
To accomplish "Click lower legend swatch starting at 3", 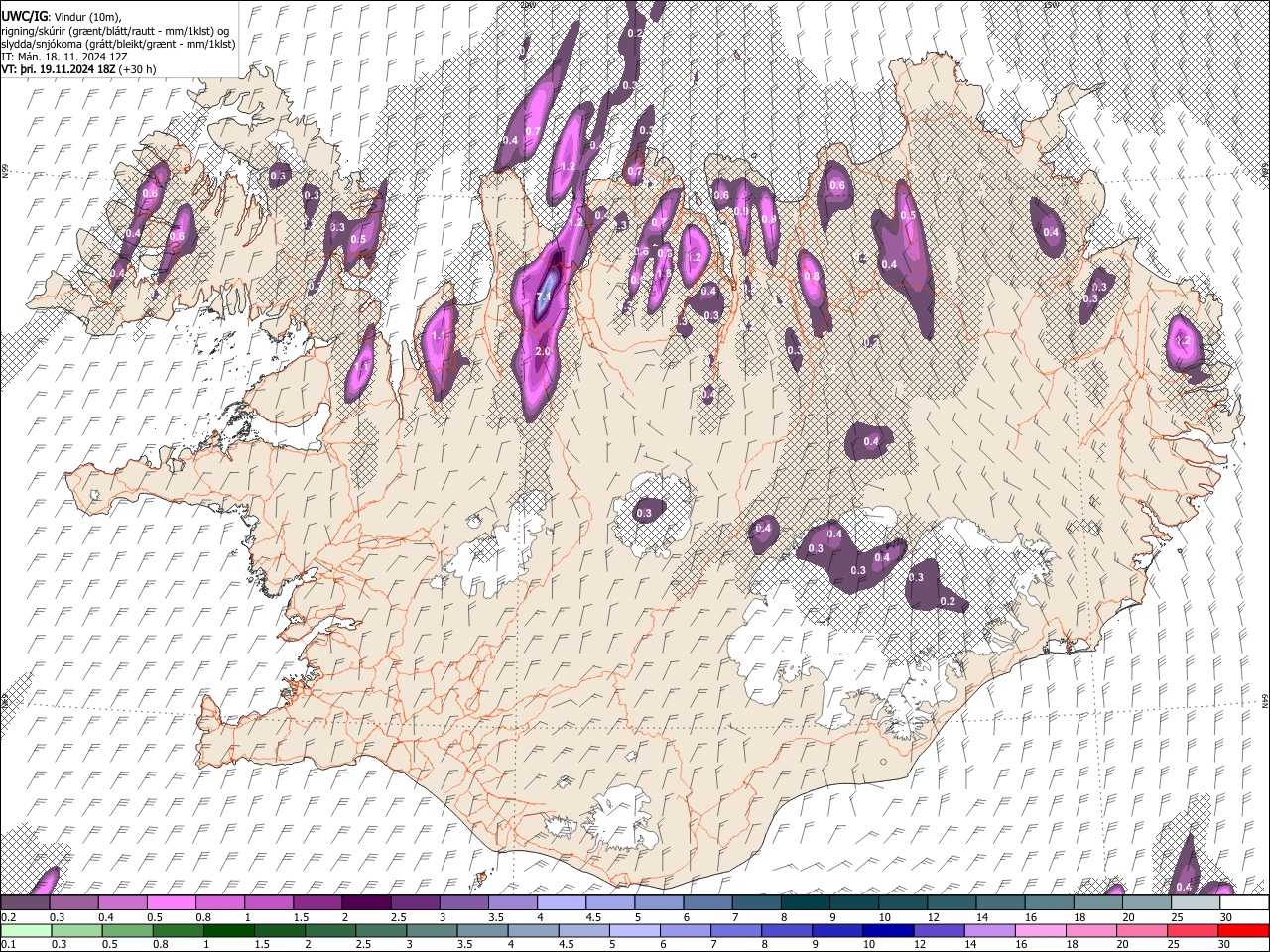I will (x=432, y=930).
